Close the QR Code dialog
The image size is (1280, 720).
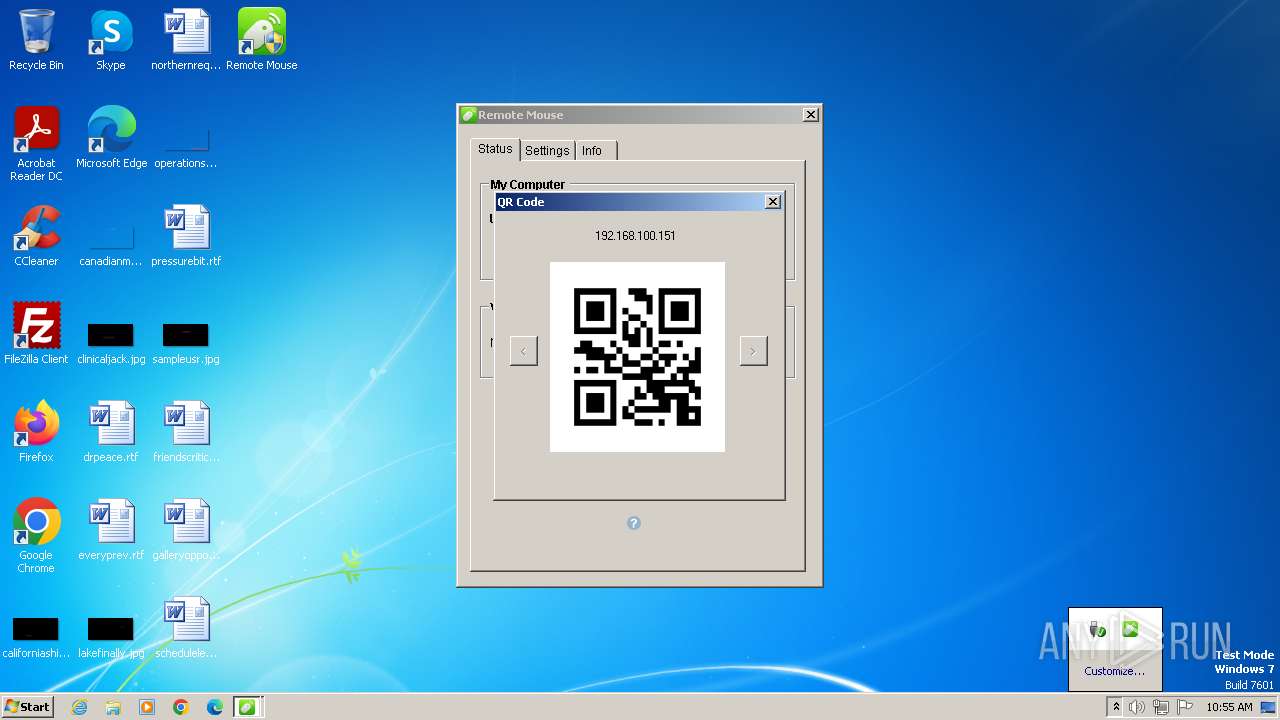click(772, 202)
